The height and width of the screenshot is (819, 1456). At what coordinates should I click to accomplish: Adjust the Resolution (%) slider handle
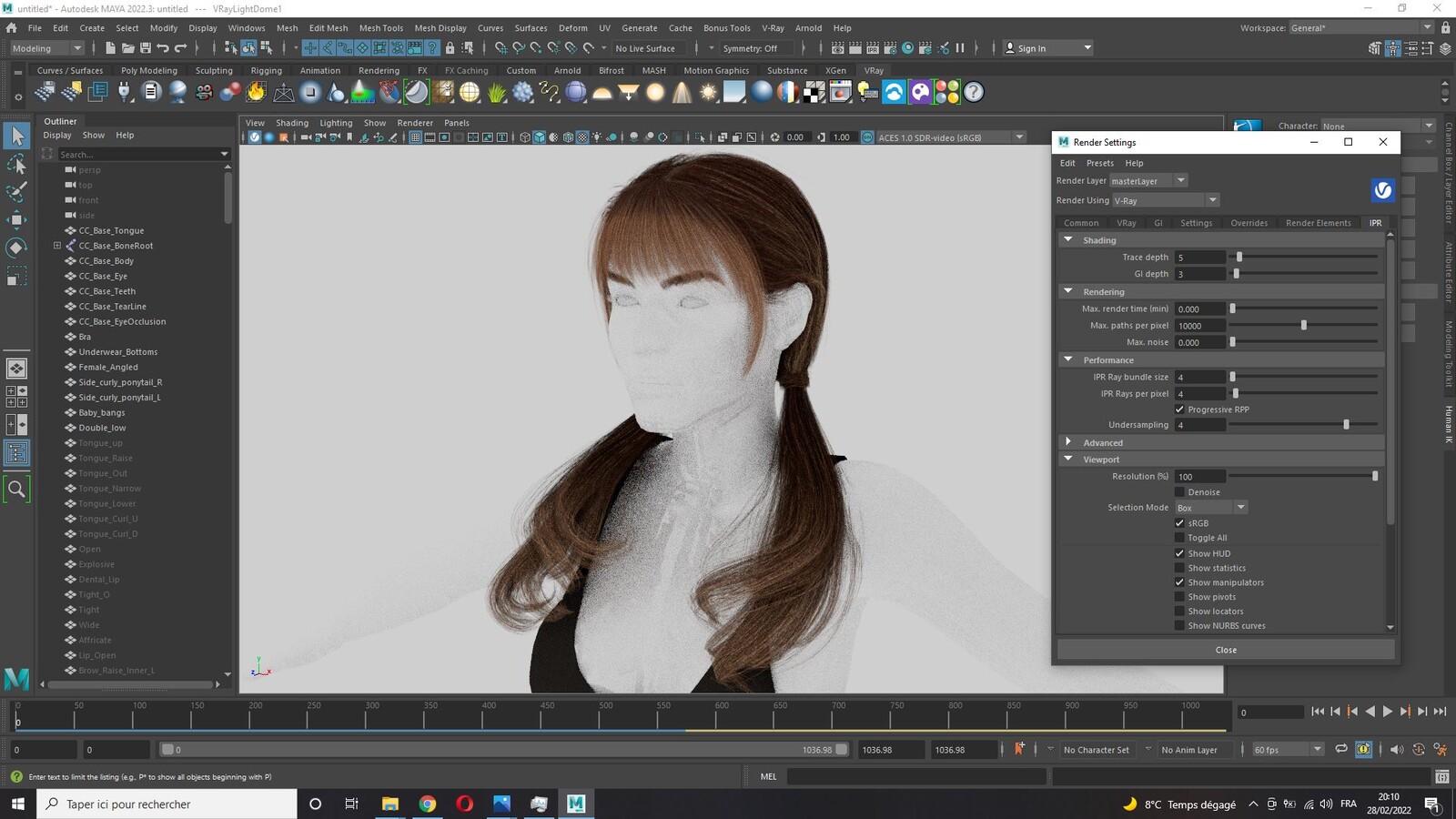(x=1374, y=477)
